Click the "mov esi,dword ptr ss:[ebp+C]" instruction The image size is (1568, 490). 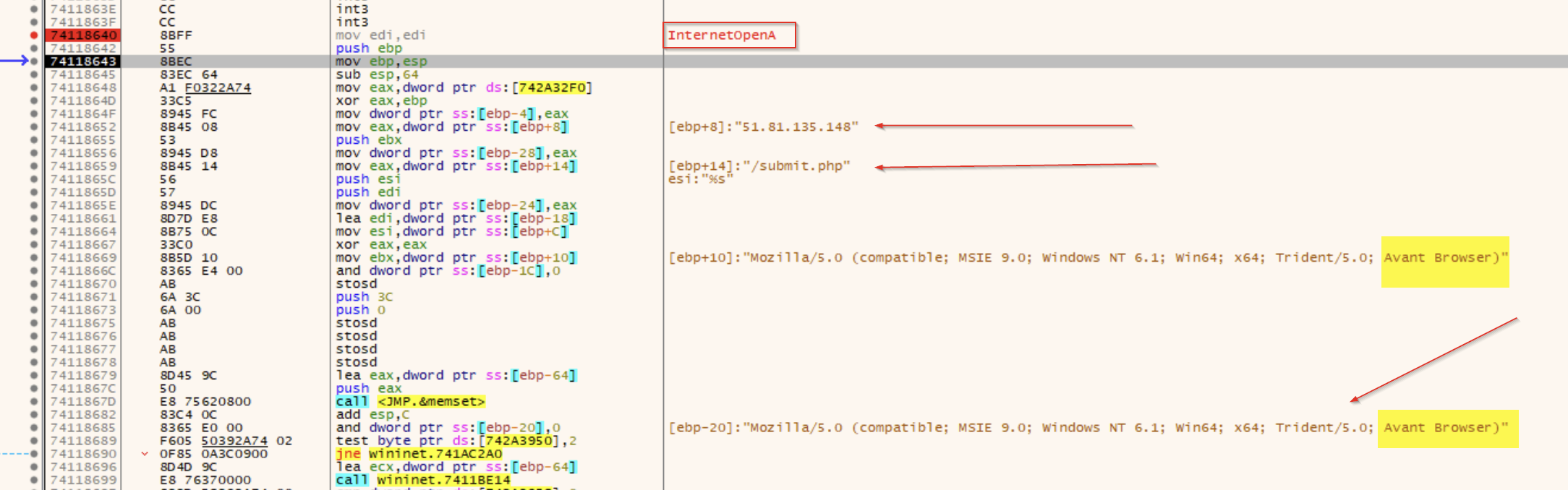(452, 231)
